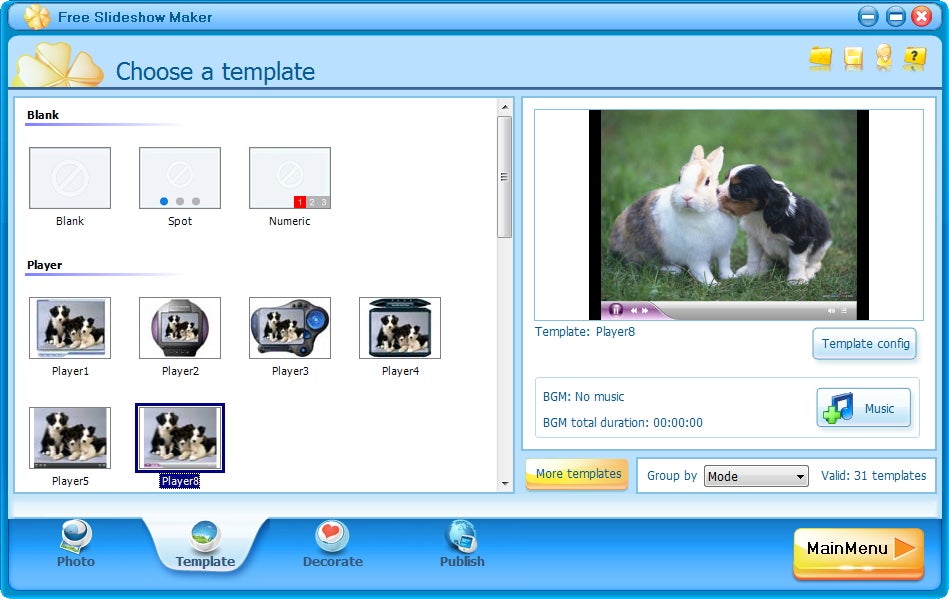Switch to the Photo tab

tap(76, 543)
